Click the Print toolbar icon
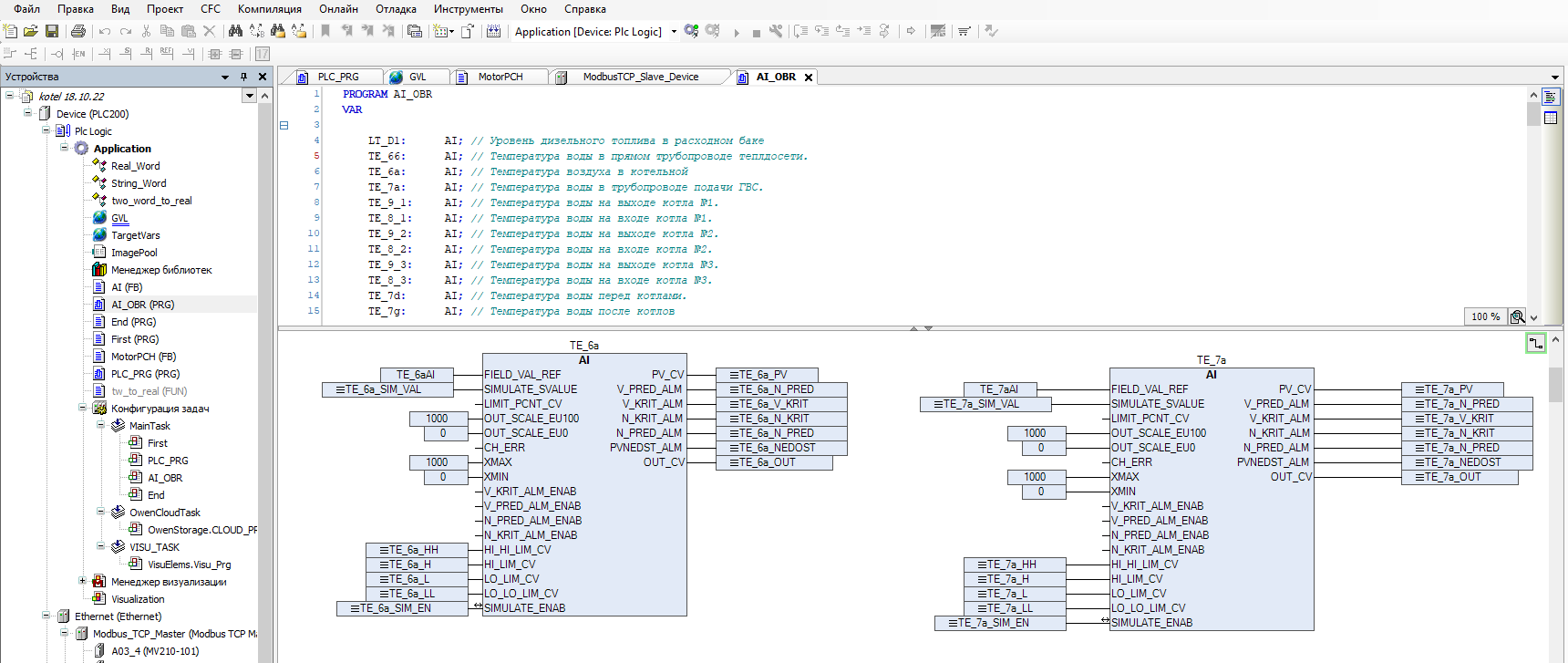Screen dimensions: 1568x663 point(78,31)
